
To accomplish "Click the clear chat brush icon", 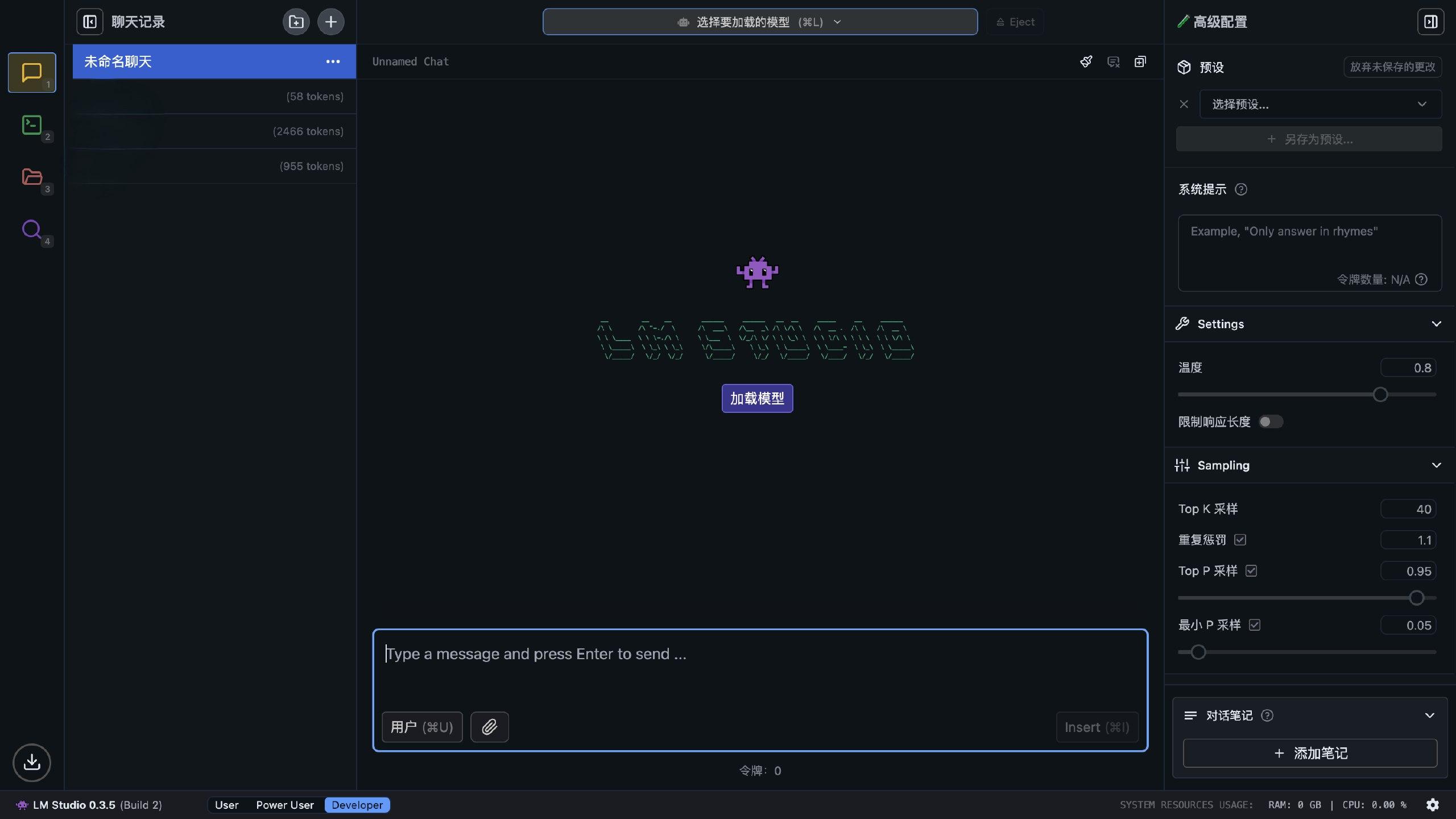I will (1086, 61).
